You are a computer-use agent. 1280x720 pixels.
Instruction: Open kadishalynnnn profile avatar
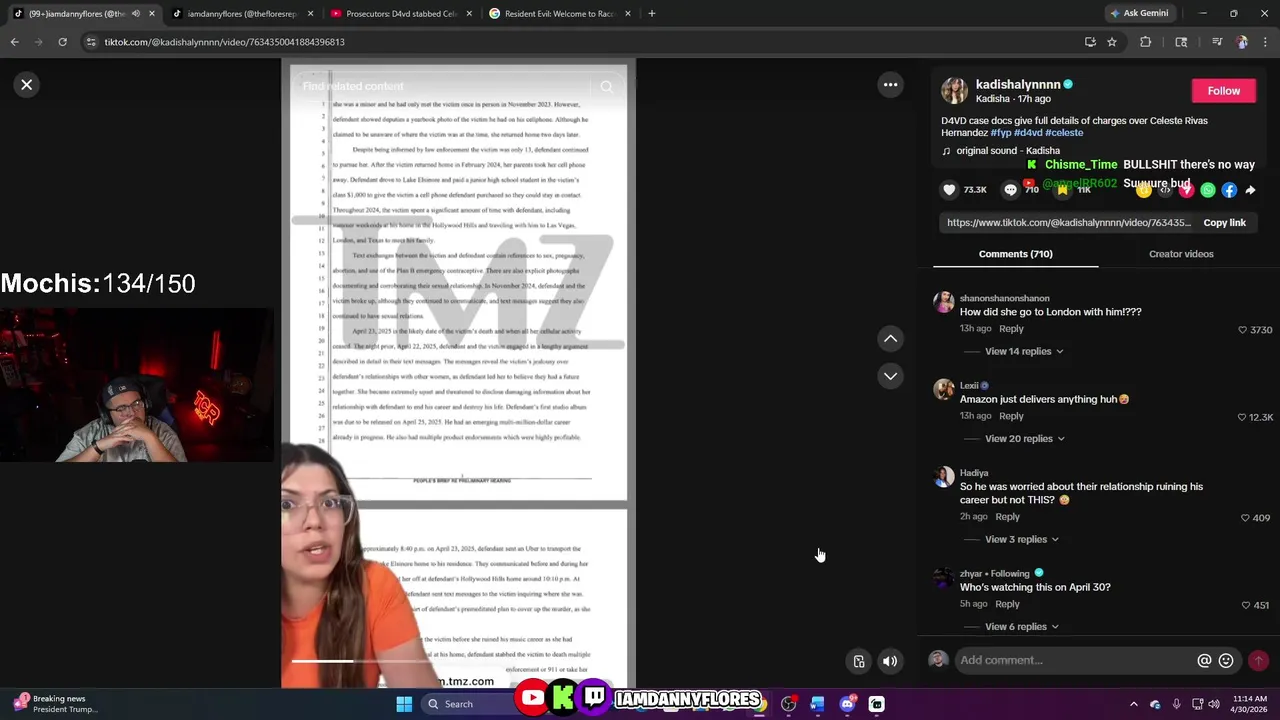point(954,91)
